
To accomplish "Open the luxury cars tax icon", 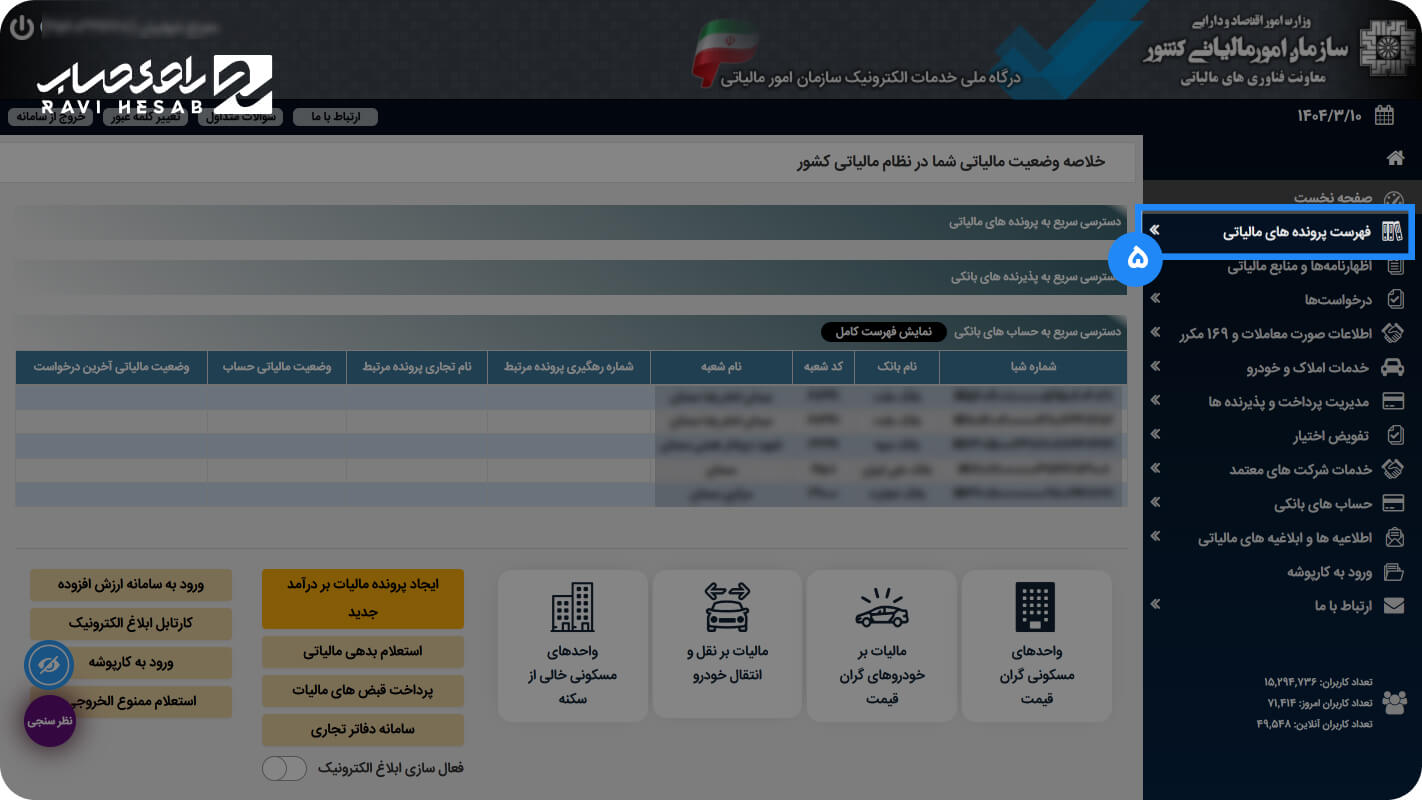I will coord(882,607).
